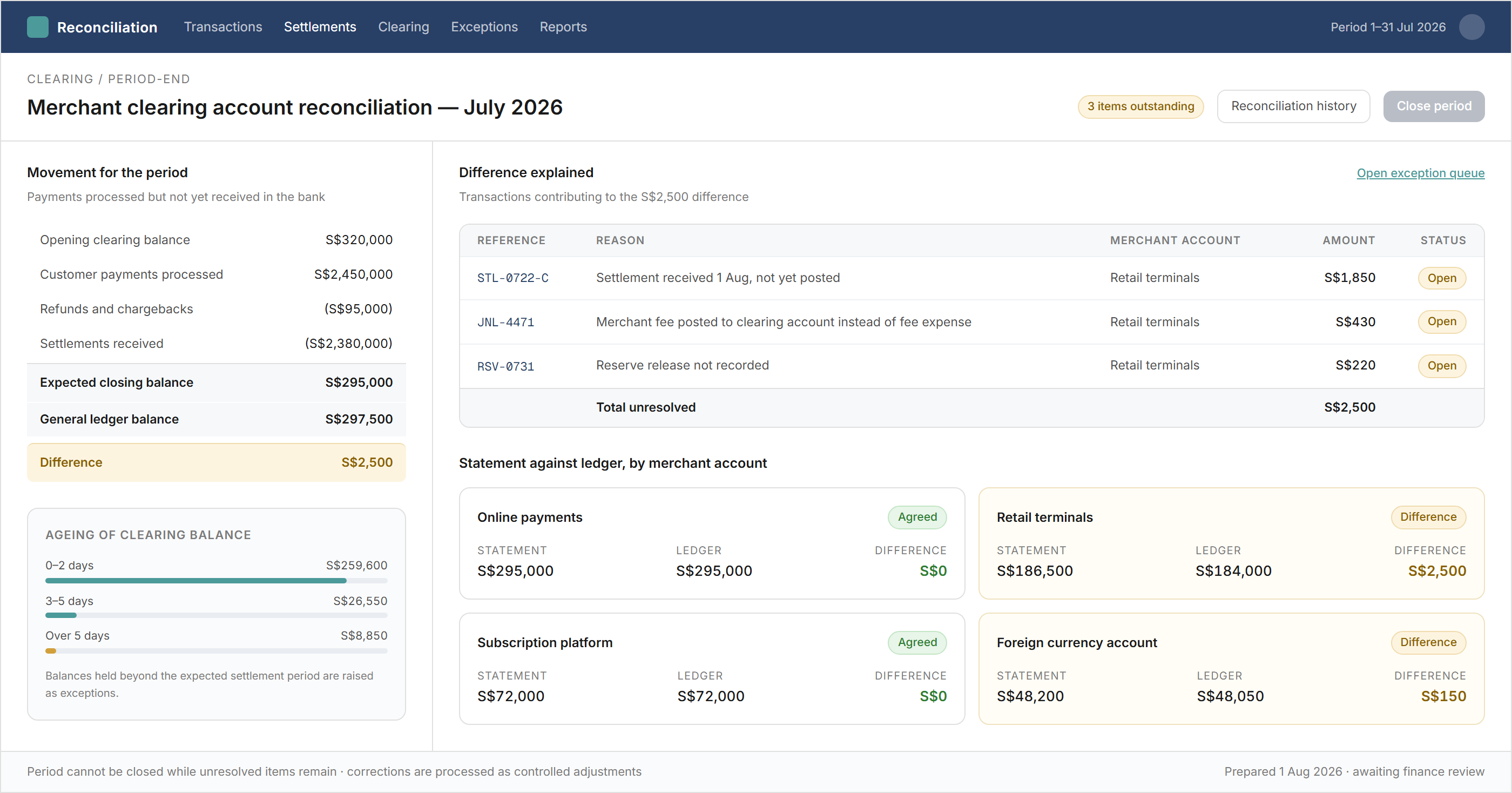This screenshot has width=1512, height=793.
Task: Navigate to Reports
Action: [563, 27]
